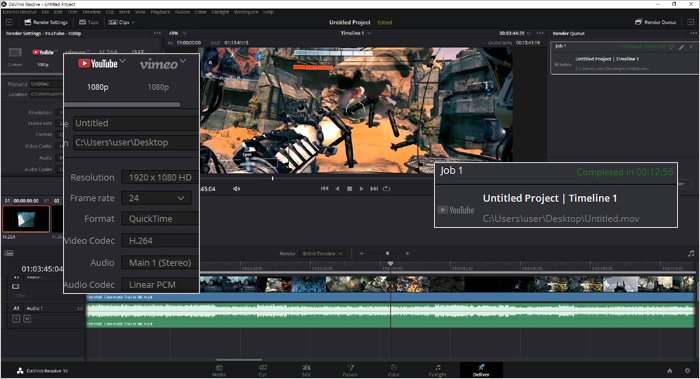Open the Mark menu
Screen dimensions: 700x379
(x=125, y=12)
